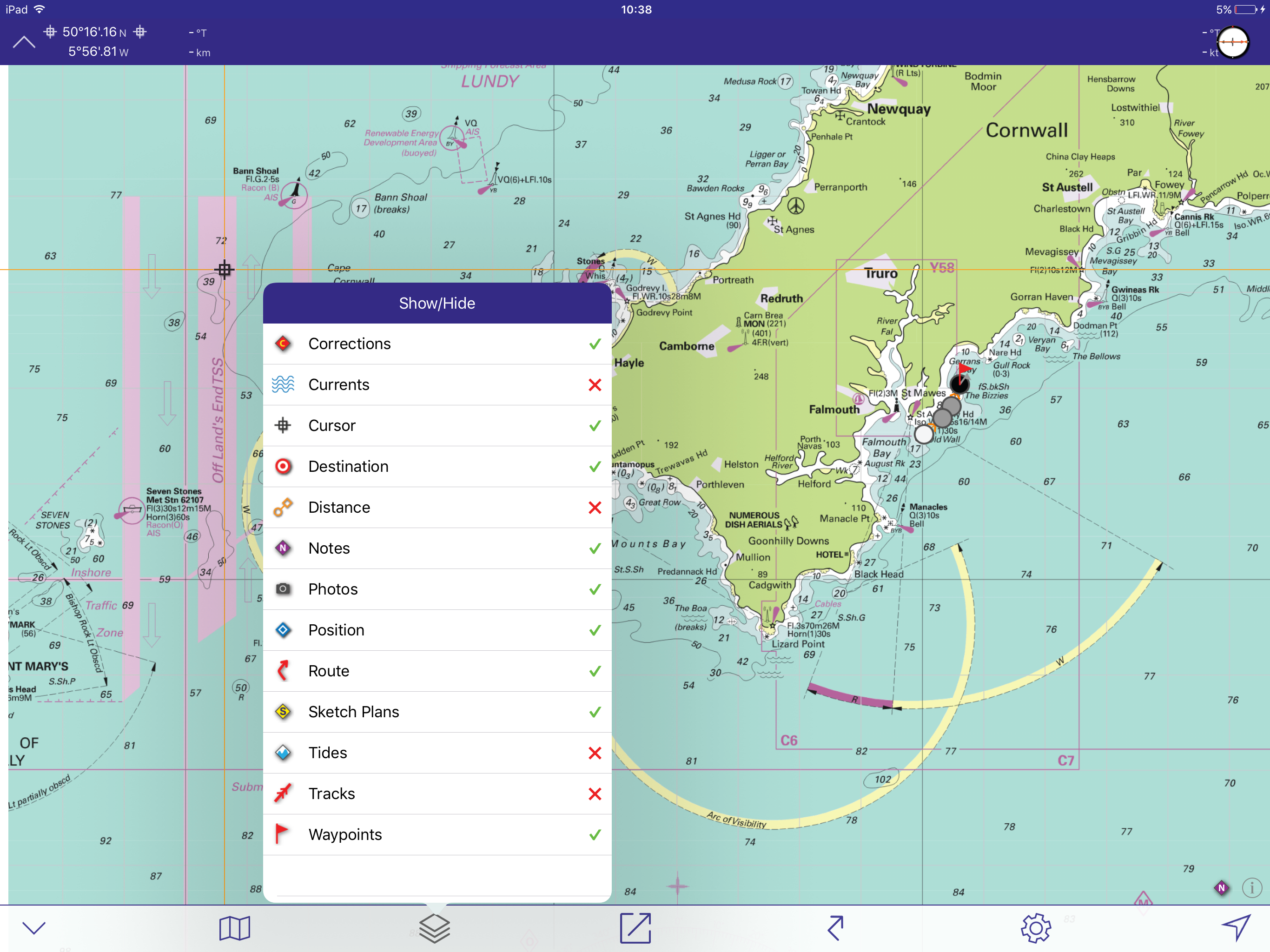This screenshot has height=952, width=1270.
Task: Tap the cursor crosshair icon beside the coordinates
Action: click(x=50, y=32)
